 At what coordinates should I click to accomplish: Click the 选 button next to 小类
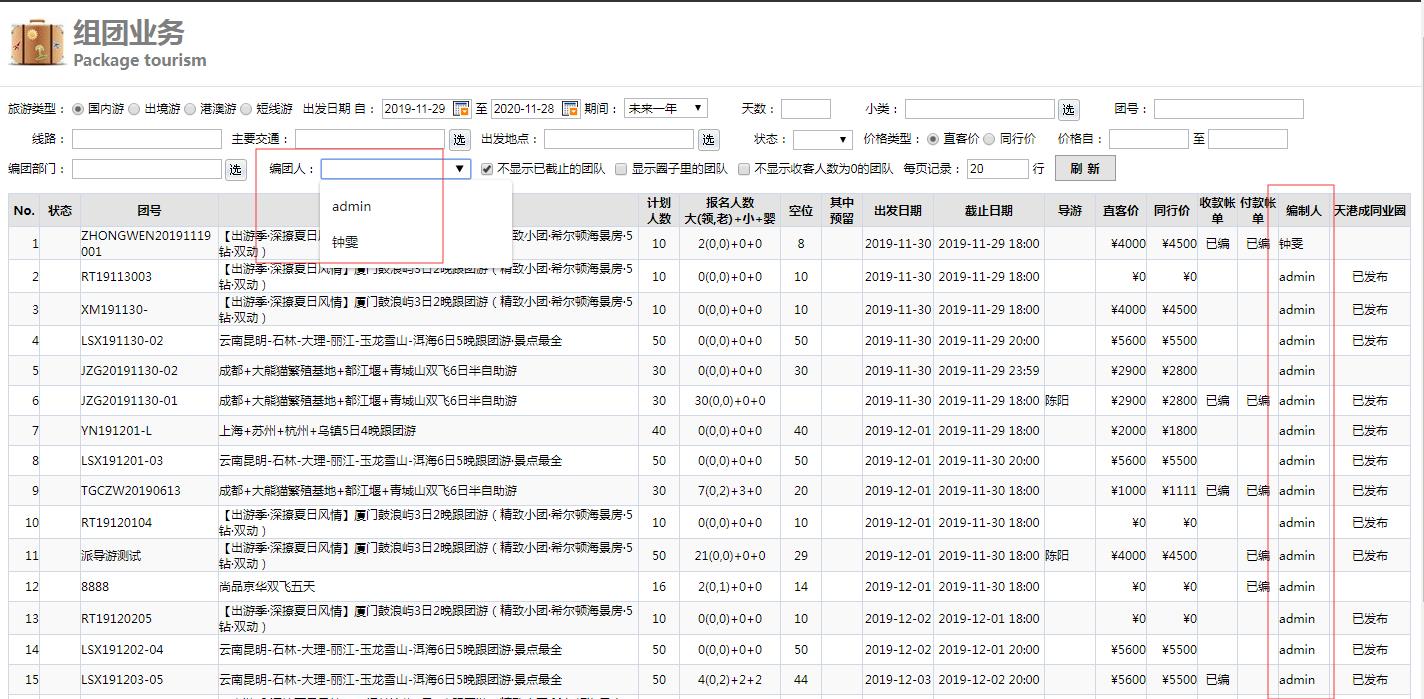1069,110
